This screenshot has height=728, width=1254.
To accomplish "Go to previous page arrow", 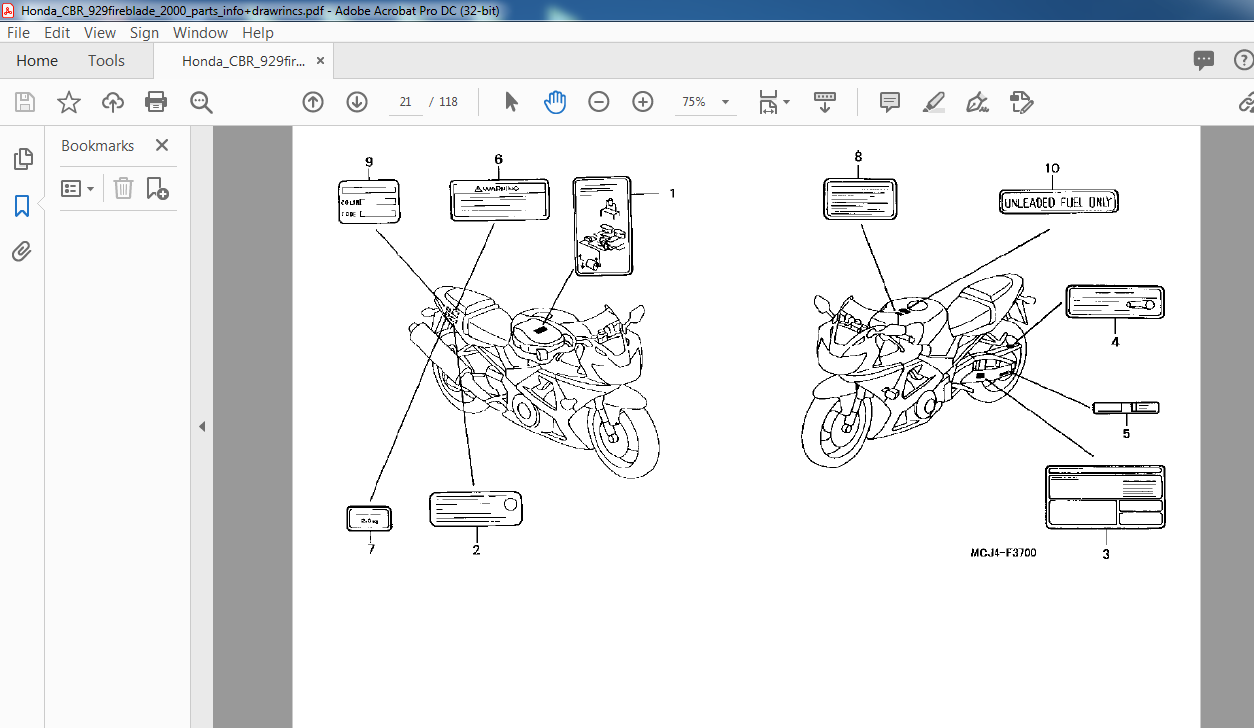I will click(x=313, y=102).
